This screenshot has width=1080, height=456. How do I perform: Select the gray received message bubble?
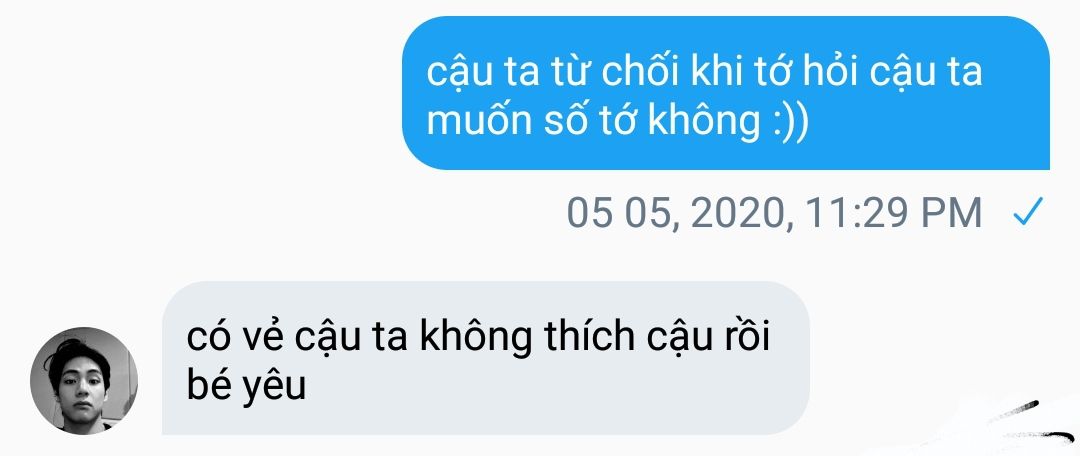486,357
